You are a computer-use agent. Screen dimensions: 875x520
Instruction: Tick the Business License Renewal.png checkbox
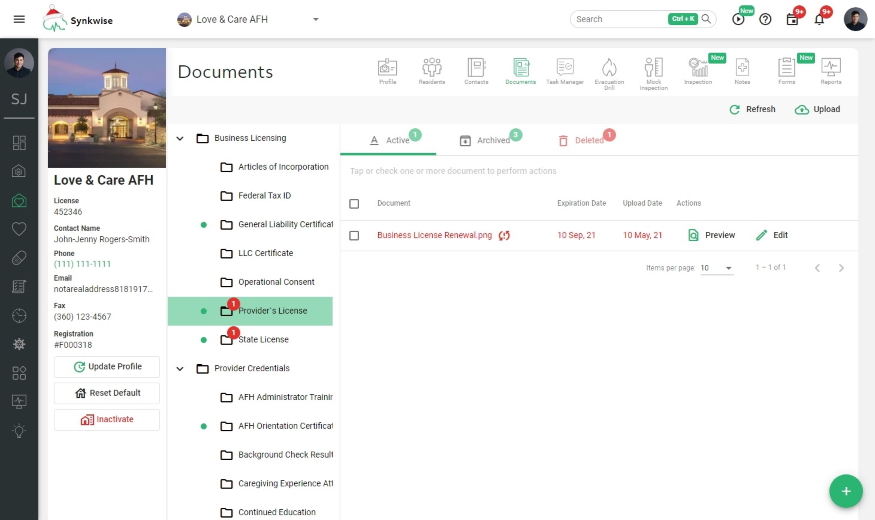pyautogui.click(x=354, y=236)
